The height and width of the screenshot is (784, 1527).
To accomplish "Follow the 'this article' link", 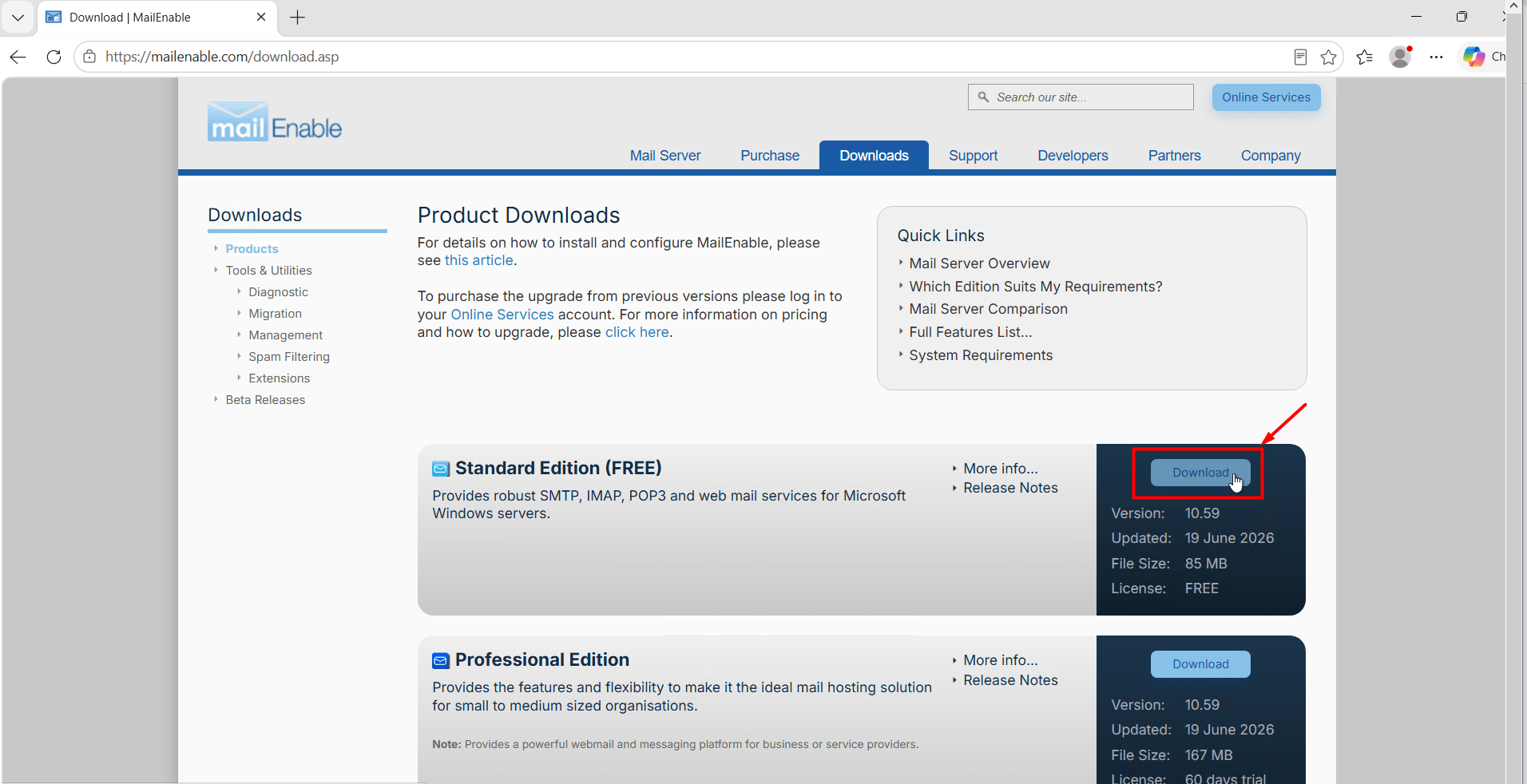I will 479,260.
